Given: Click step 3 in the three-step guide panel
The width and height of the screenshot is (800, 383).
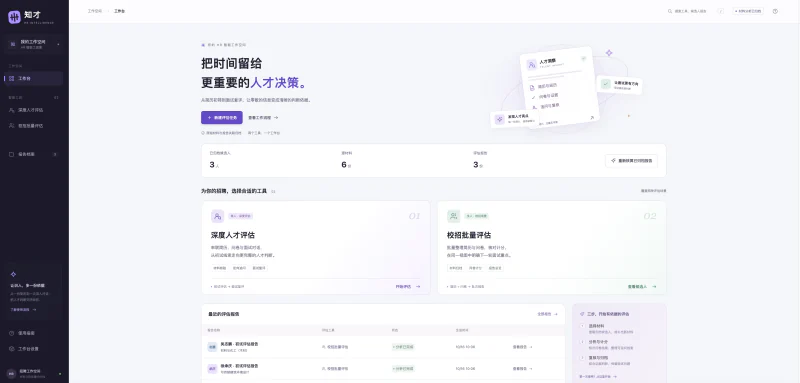Looking at the screenshot, I should point(607,361).
